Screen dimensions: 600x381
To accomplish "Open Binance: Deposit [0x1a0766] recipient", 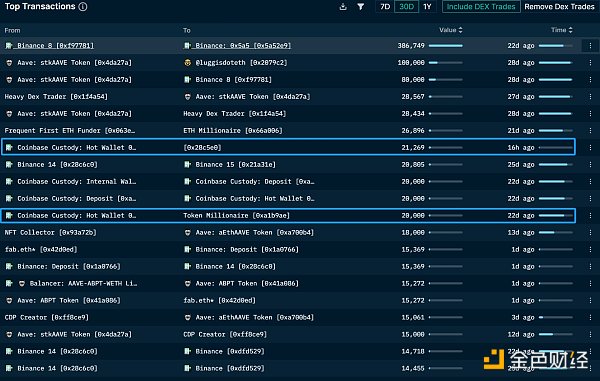I will pos(247,249).
